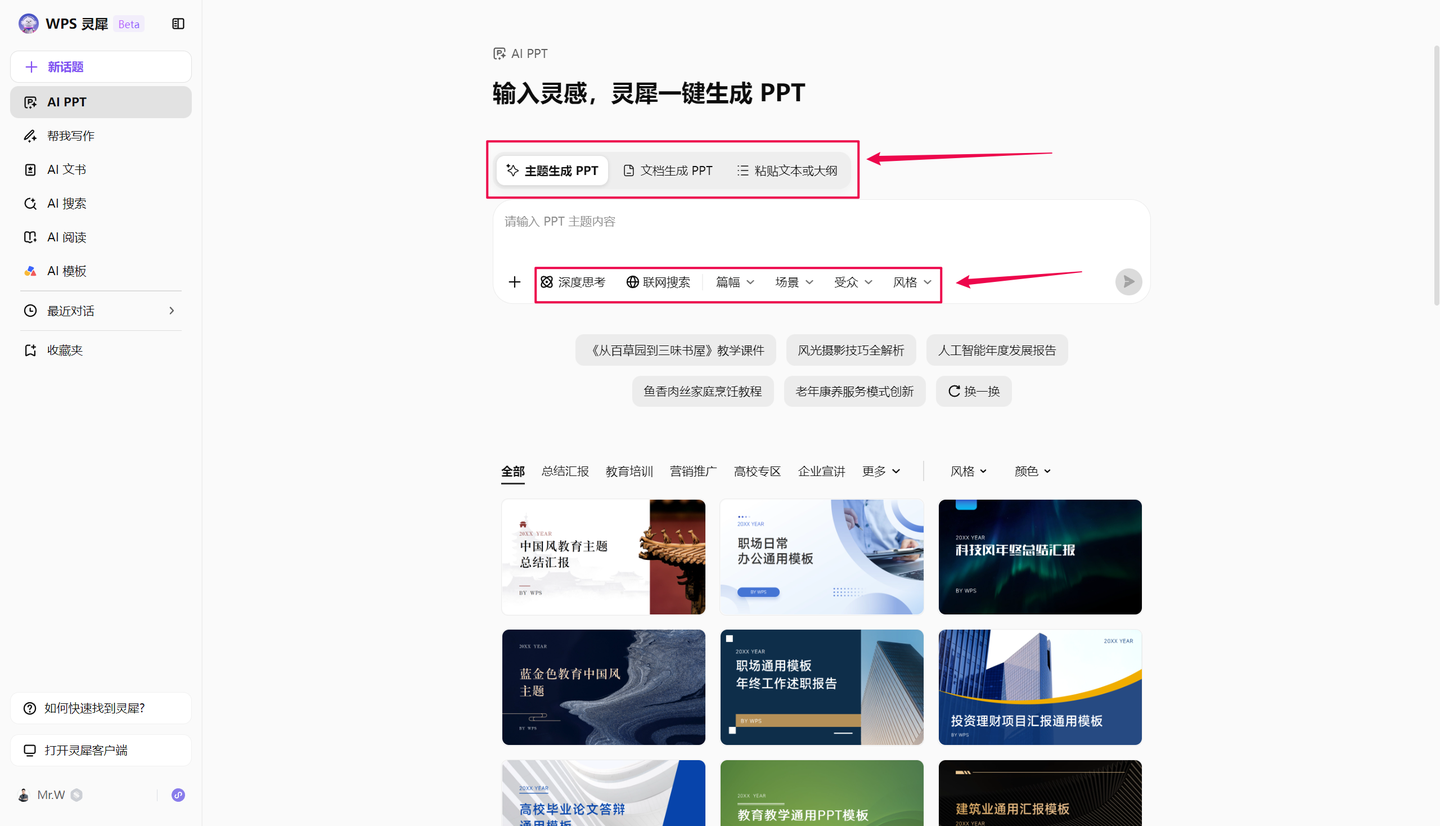Image resolution: width=1440 pixels, height=826 pixels.
Task: Toggle 深度思考 deep thinking
Action: pos(573,282)
